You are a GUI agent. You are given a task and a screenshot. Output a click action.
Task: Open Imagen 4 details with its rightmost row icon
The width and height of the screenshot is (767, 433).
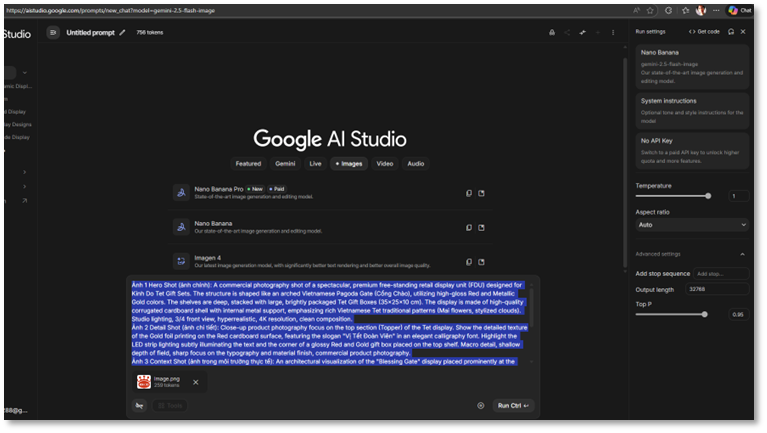pyautogui.click(x=481, y=262)
